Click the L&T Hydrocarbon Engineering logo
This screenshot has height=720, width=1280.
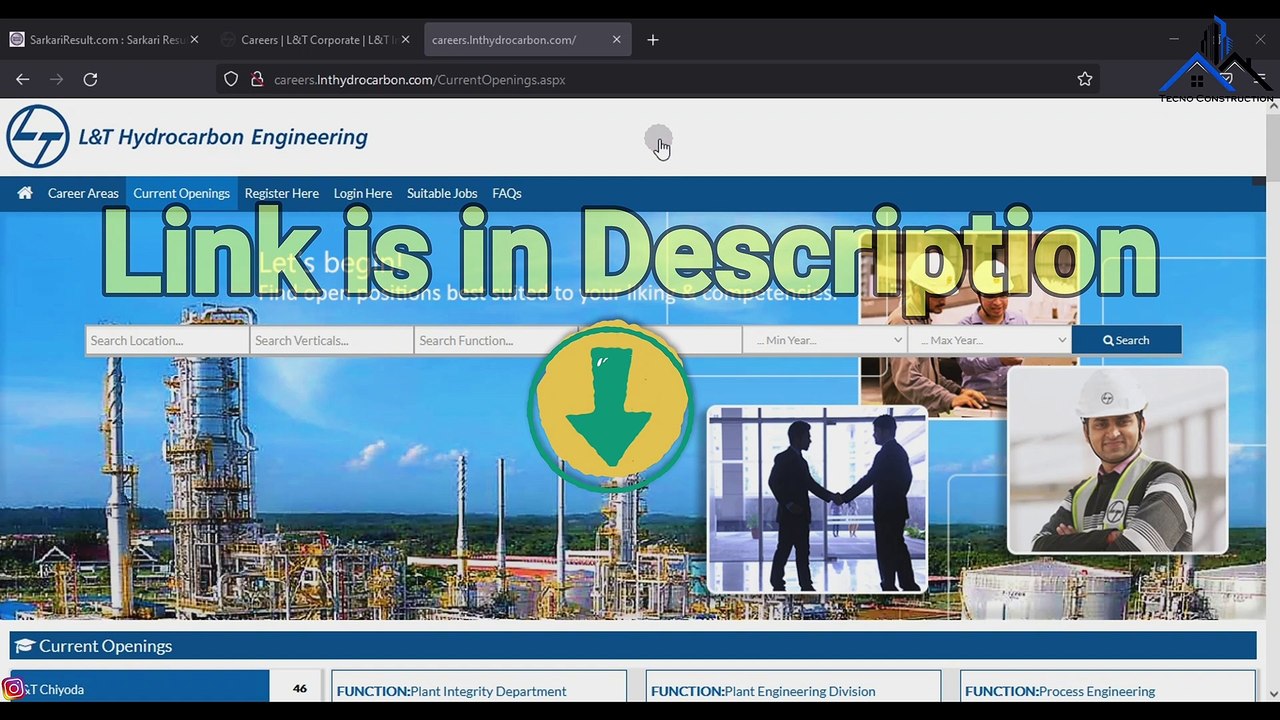pyautogui.click(x=187, y=137)
